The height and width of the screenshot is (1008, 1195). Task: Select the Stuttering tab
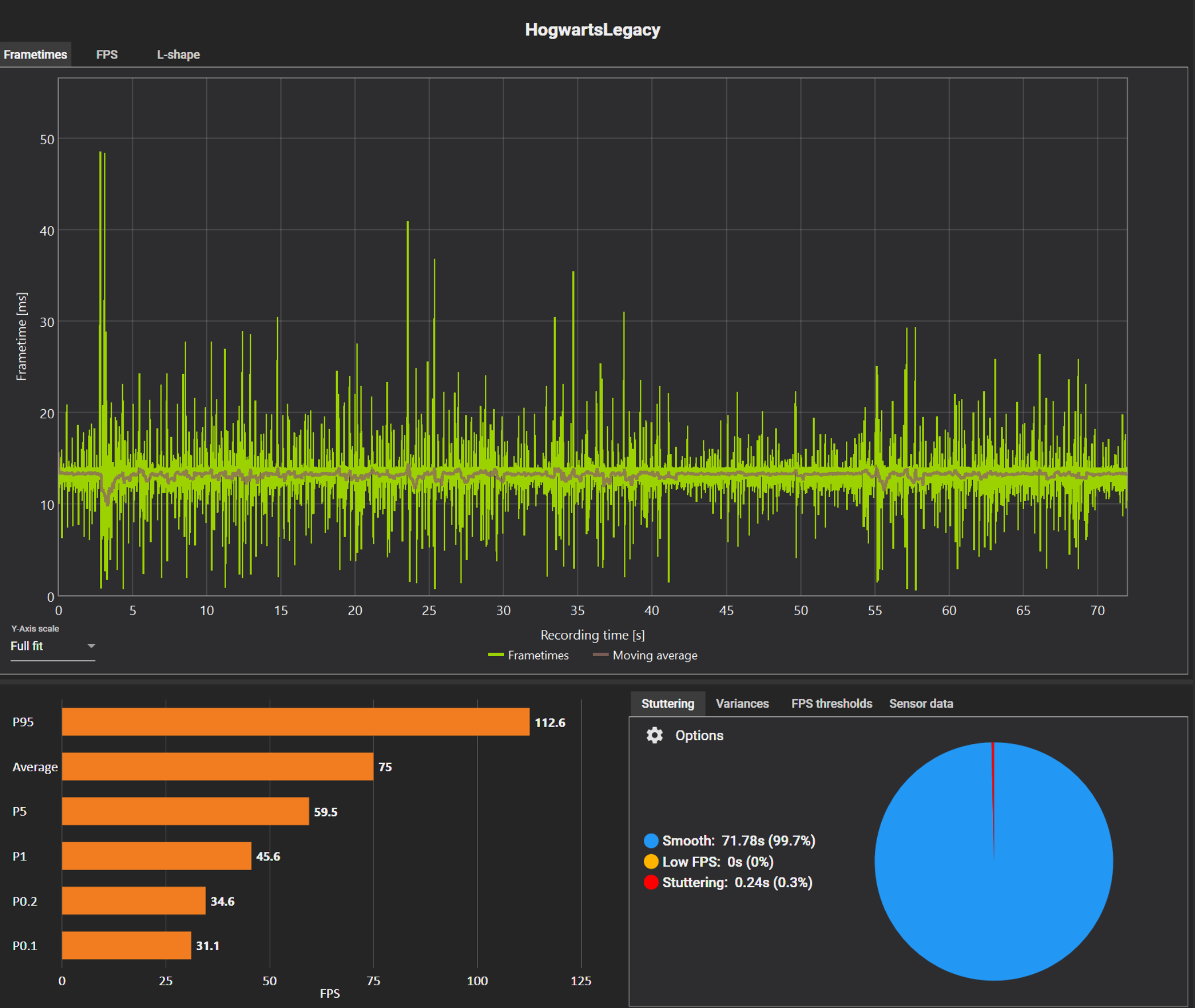tap(668, 703)
